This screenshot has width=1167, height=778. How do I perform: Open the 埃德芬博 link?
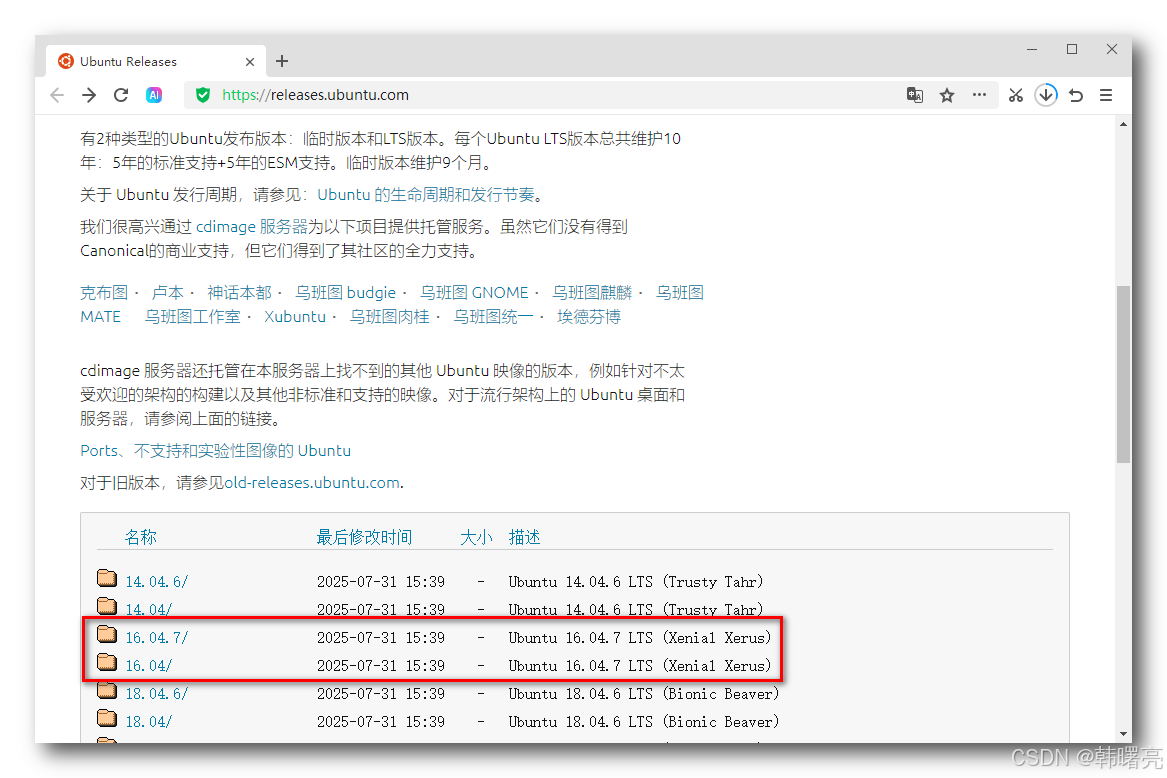pyautogui.click(x=589, y=317)
